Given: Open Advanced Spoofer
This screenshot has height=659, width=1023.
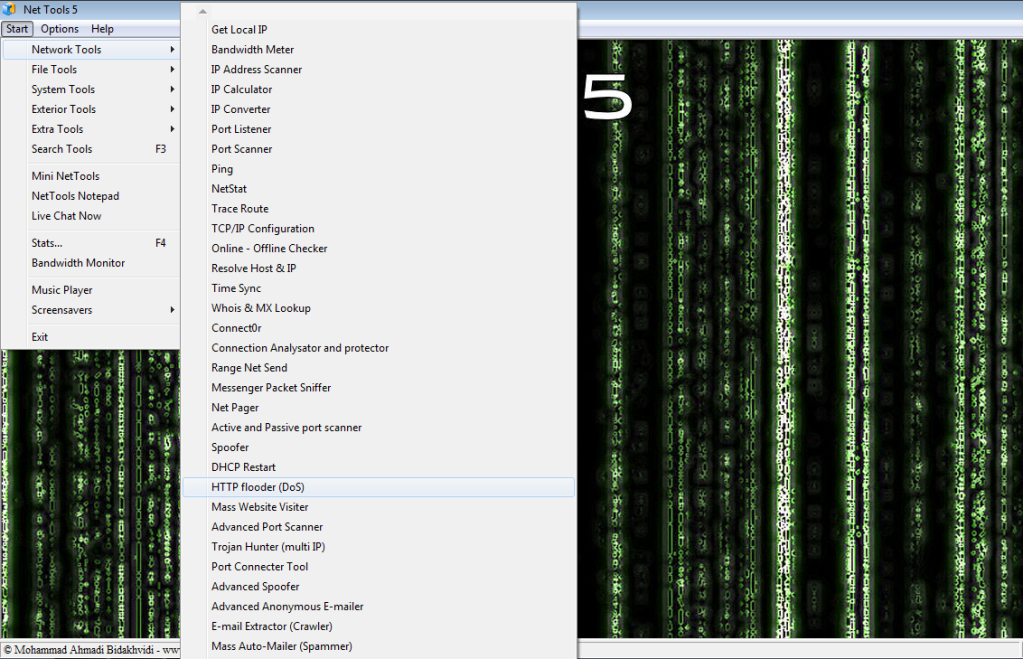Looking at the screenshot, I should [x=378, y=587].
